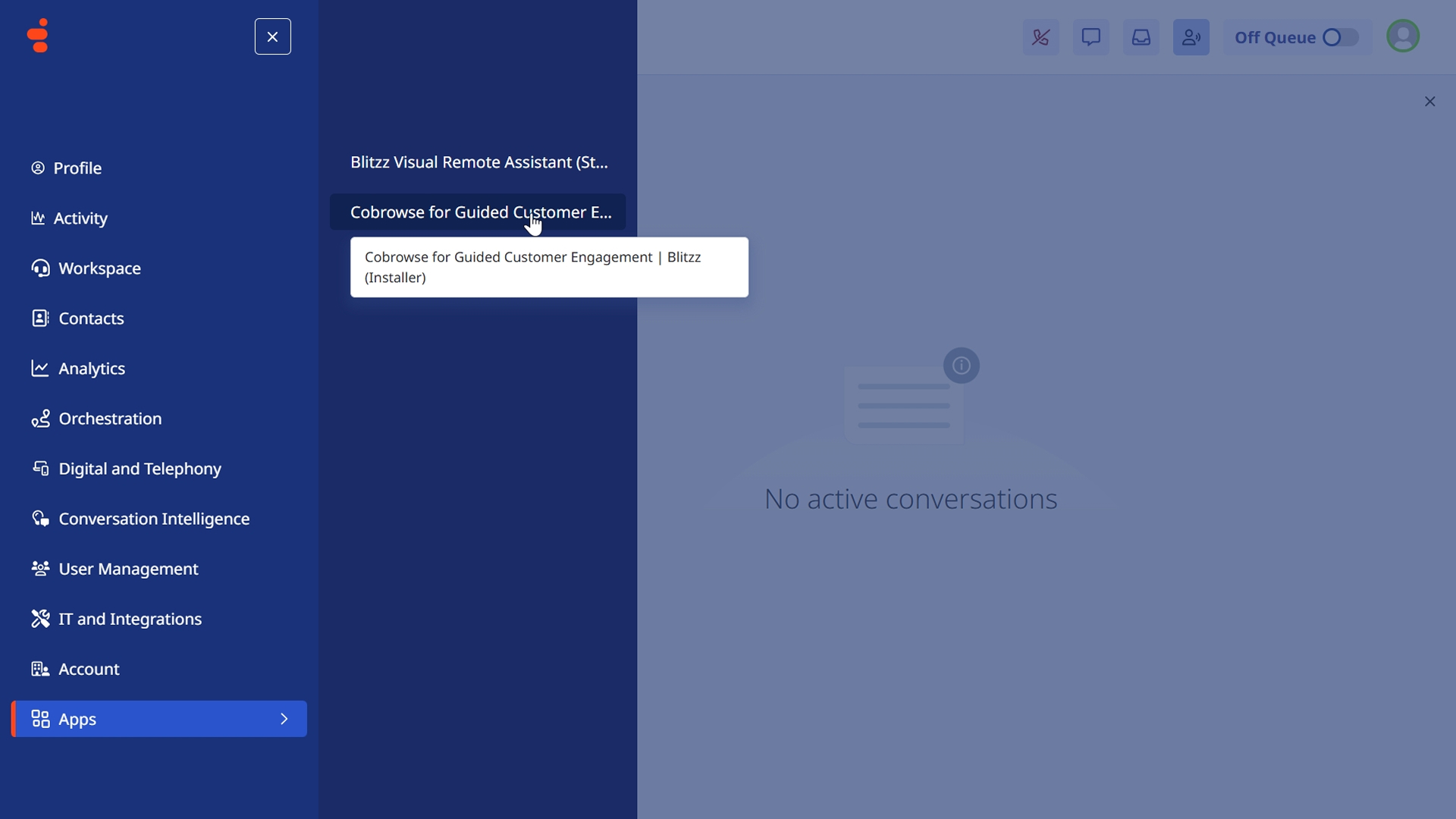
Task: Close the navigation menu with X button
Action: click(x=272, y=36)
